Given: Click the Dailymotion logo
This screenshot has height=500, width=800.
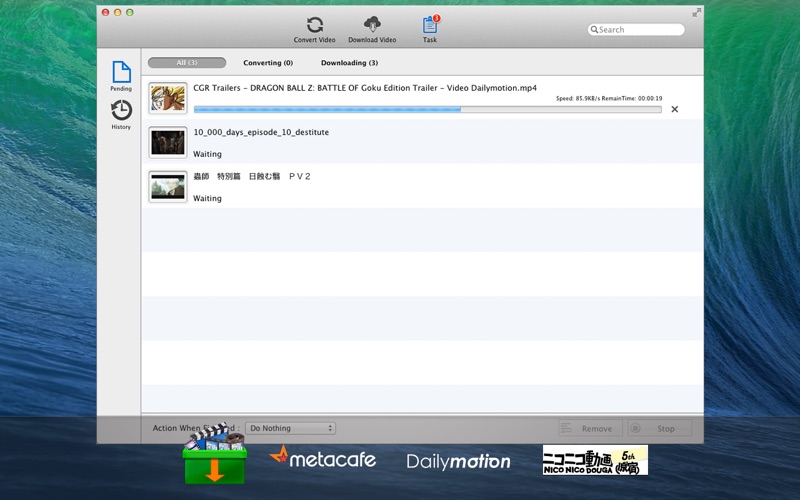Looking at the screenshot, I should pyautogui.click(x=458, y=462).
